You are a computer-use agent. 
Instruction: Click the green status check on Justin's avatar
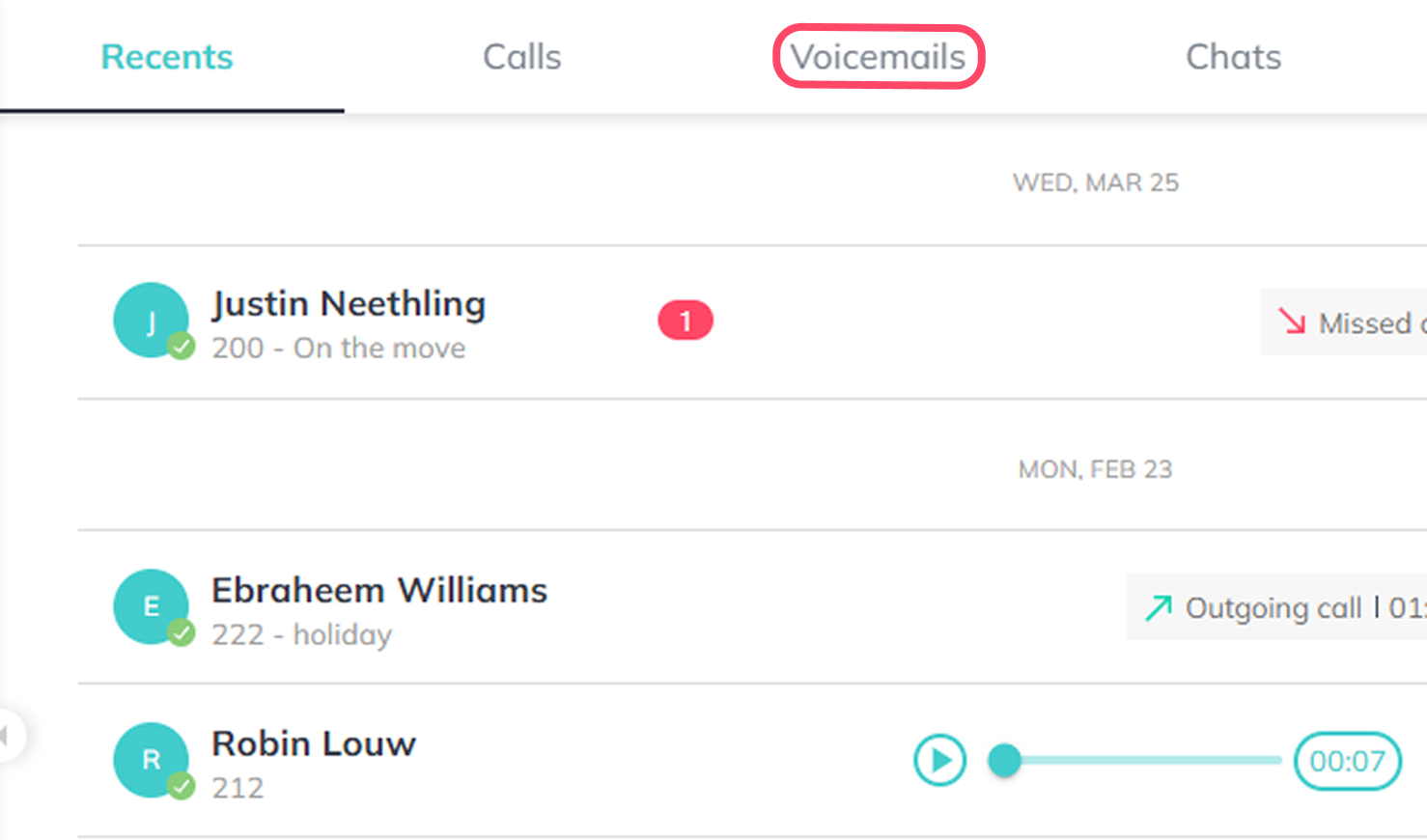pos(182,346)
